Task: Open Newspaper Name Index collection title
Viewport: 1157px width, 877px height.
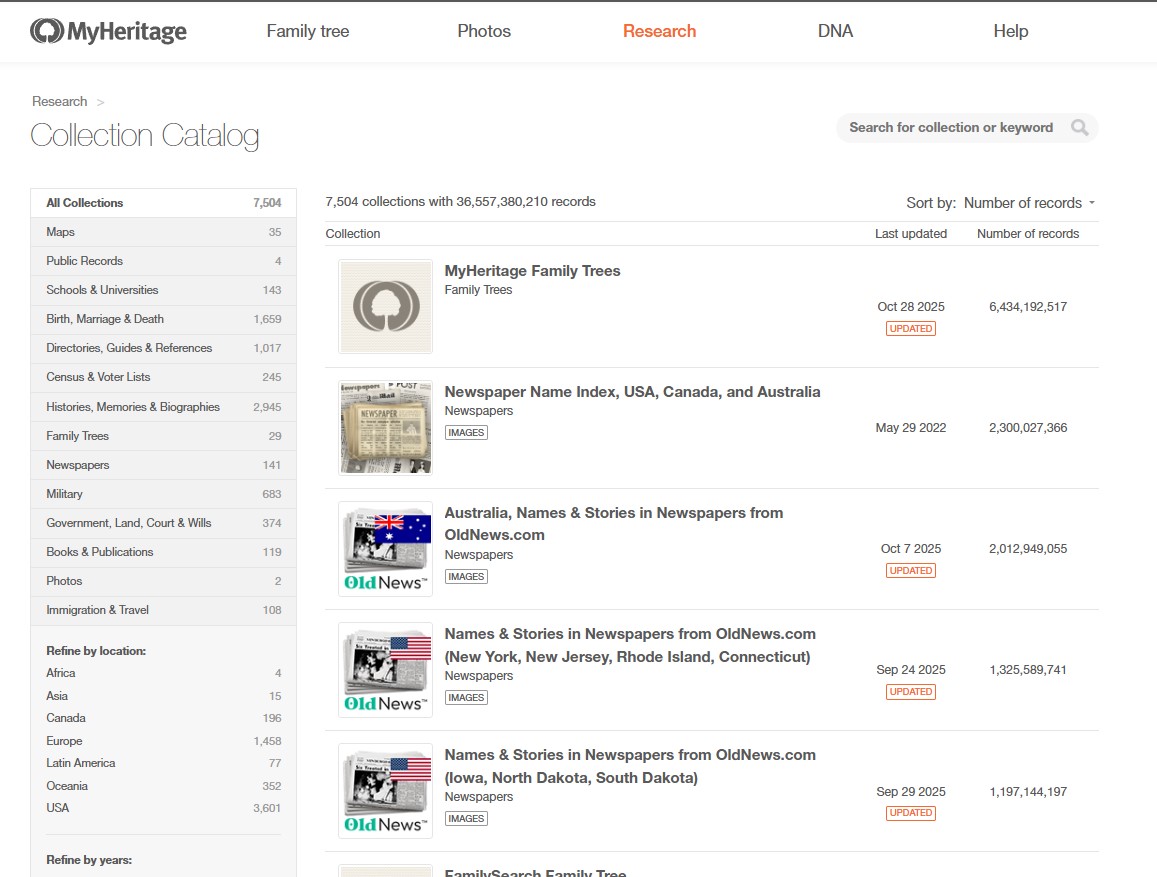Action: 632,392
